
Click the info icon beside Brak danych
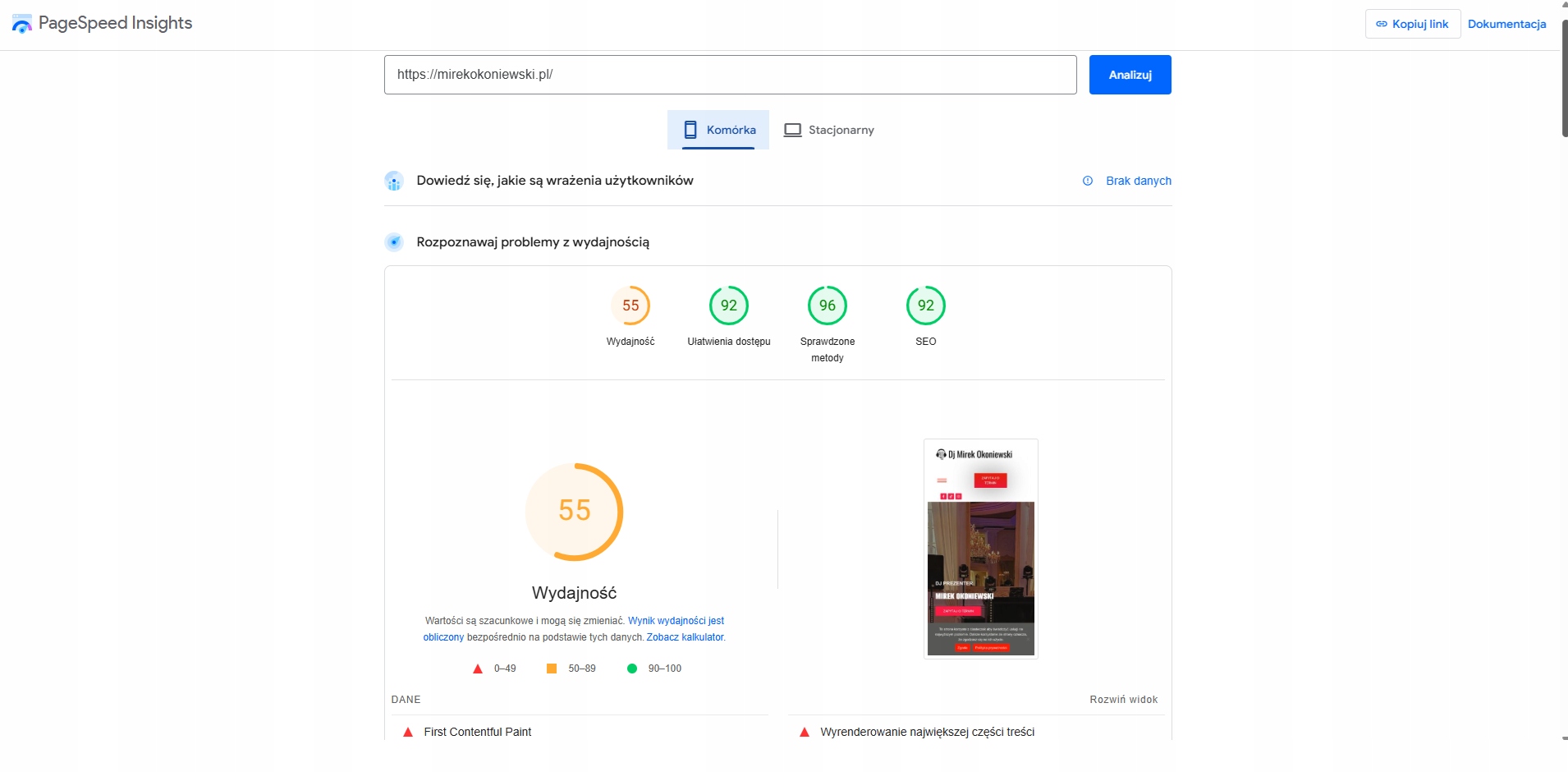pyautogui.click(x=1088, y=181)
